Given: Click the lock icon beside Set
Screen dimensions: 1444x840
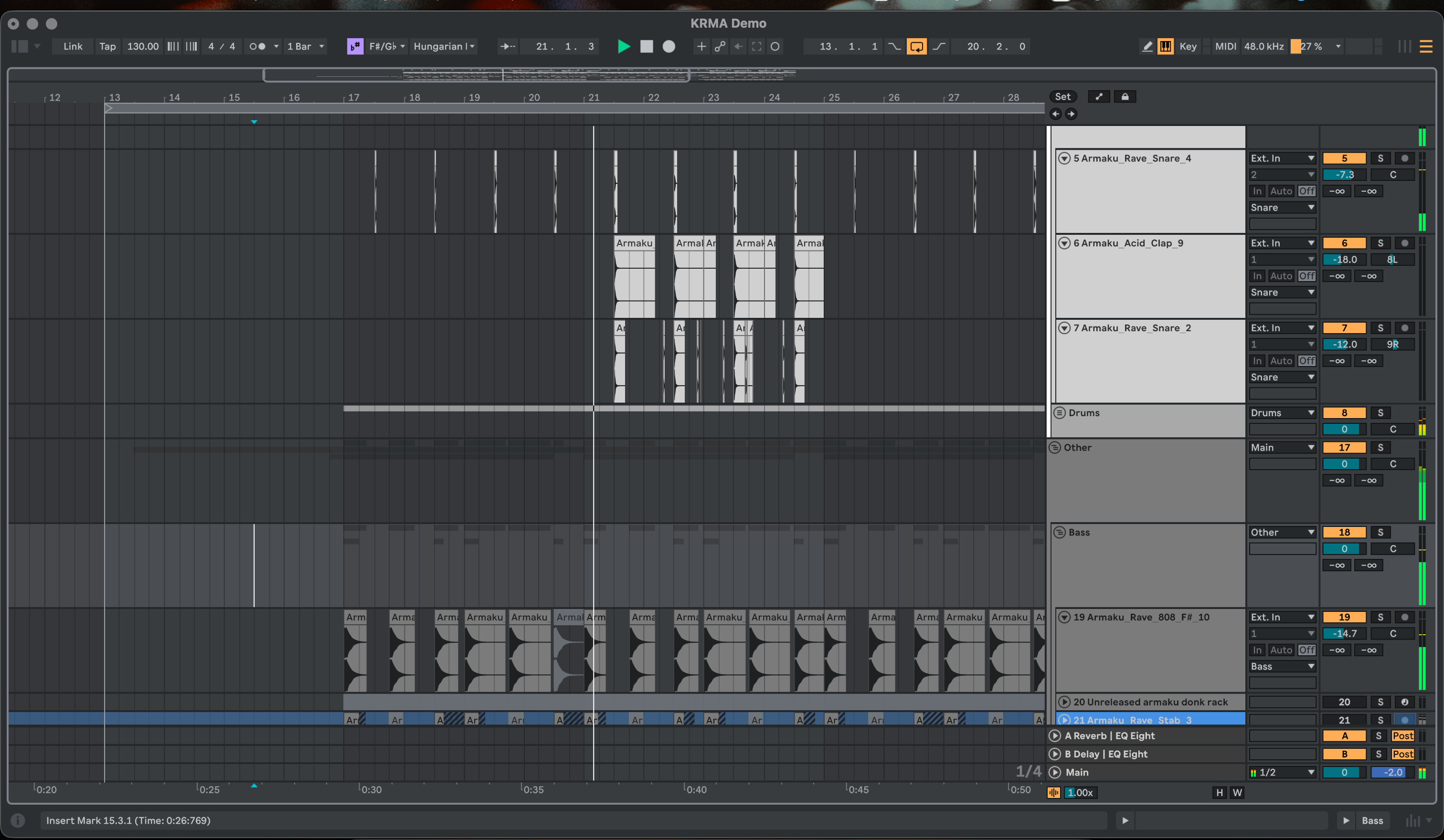Looking at the screenshot, I should coord(1124,97).
